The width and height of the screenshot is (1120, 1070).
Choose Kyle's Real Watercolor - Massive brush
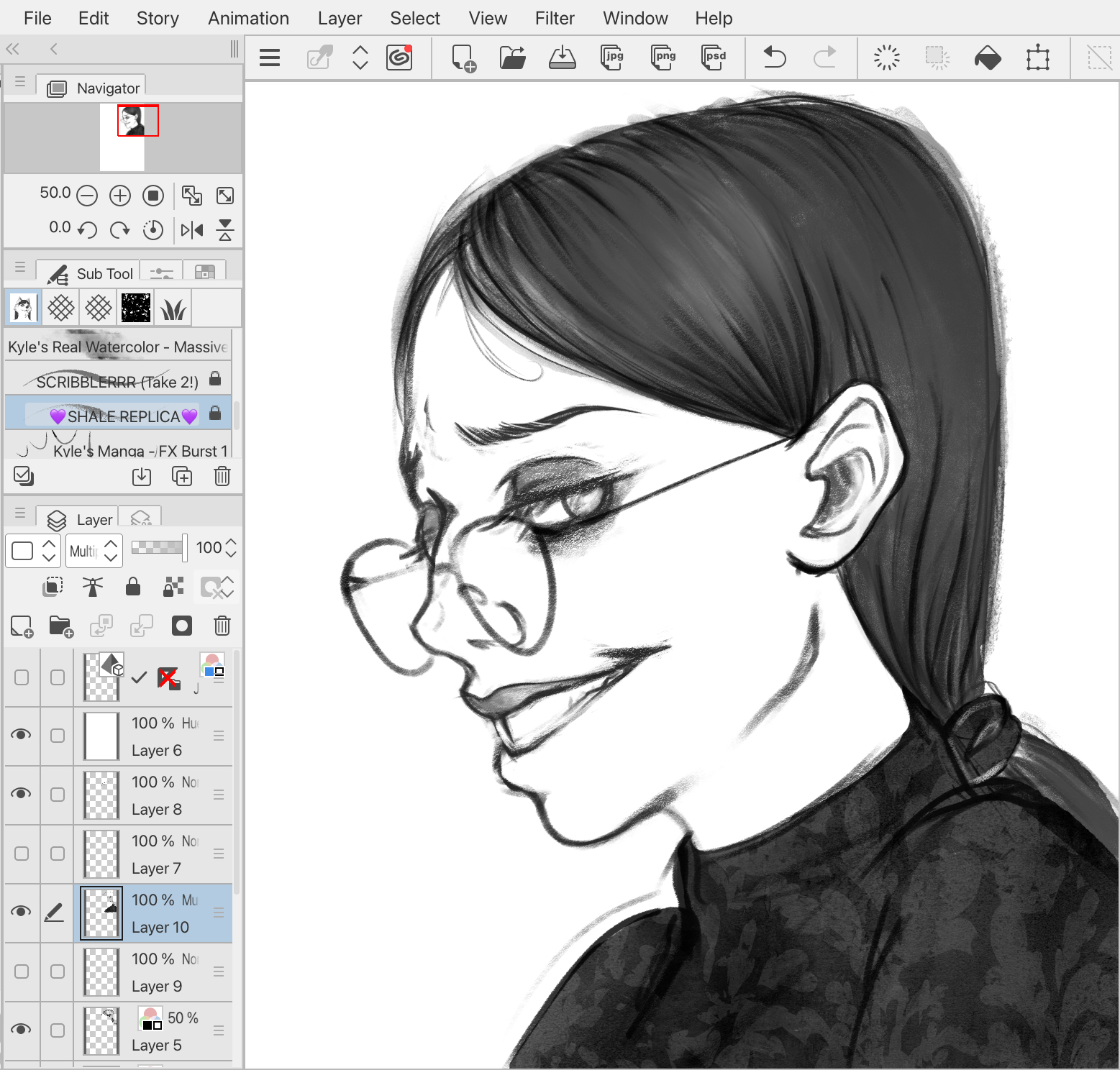(x=117, y=347)
